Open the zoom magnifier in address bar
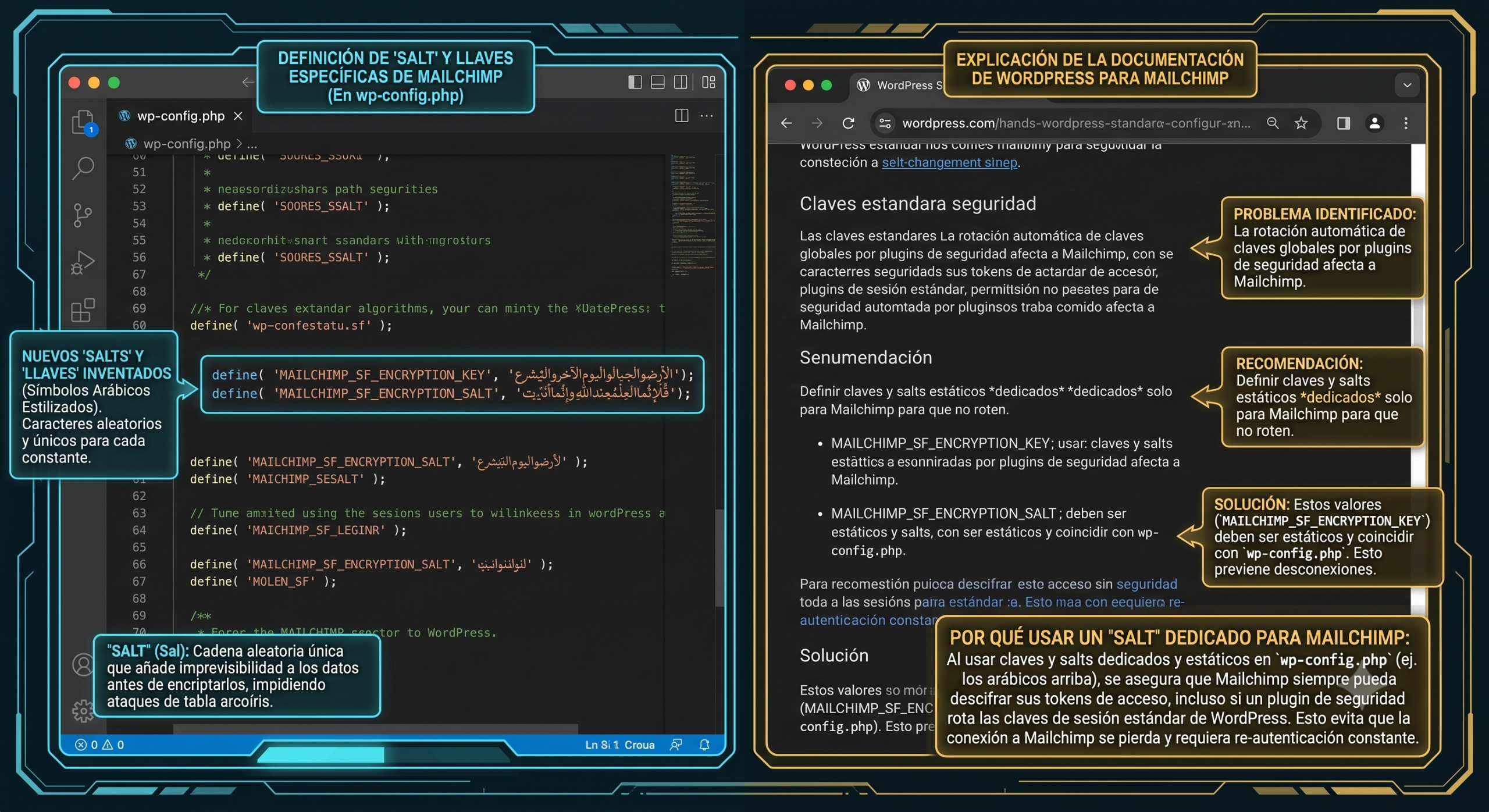The image size is (1489, 812). [1273, 123]
